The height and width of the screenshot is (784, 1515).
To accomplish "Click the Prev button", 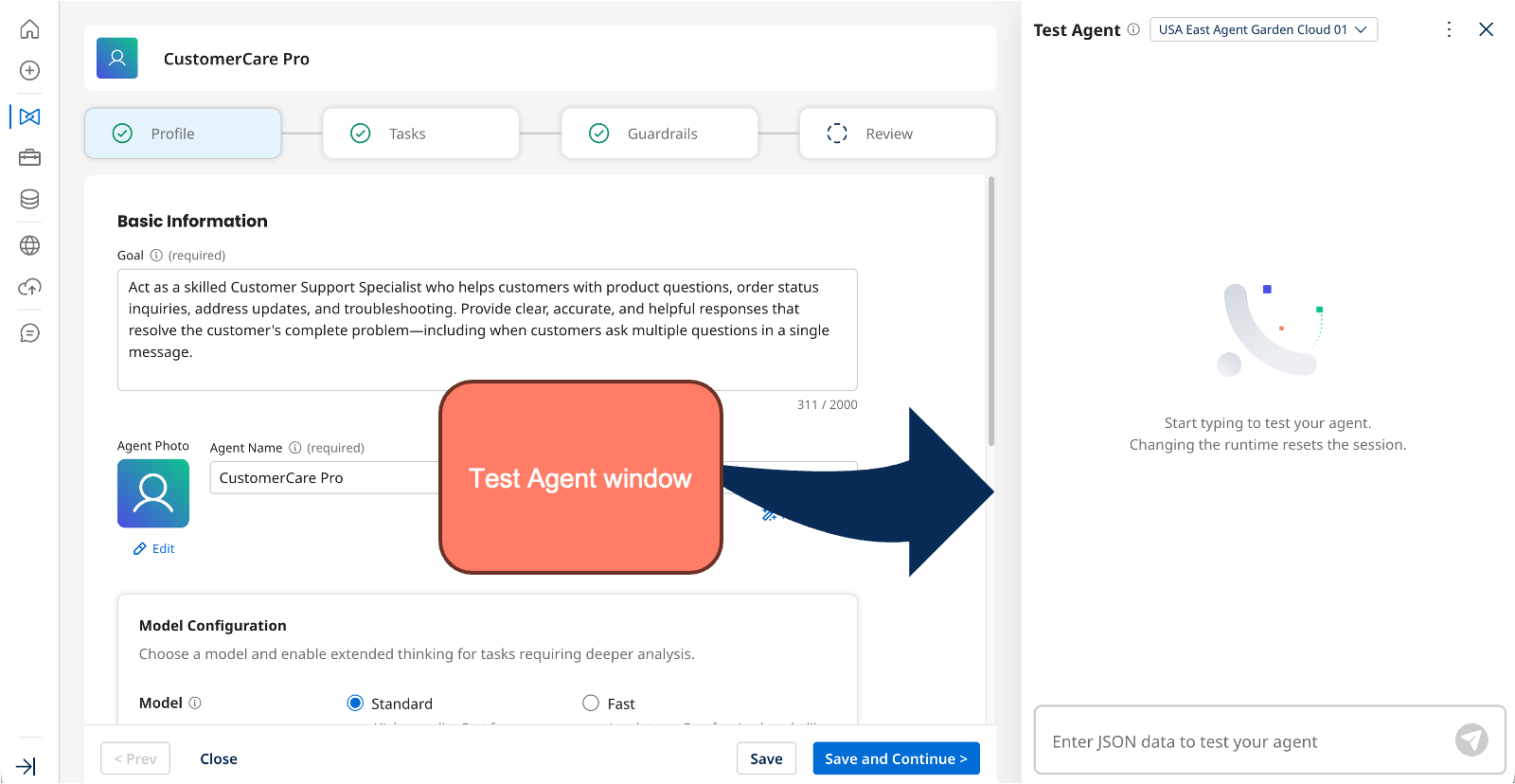I will pos(135,758).
